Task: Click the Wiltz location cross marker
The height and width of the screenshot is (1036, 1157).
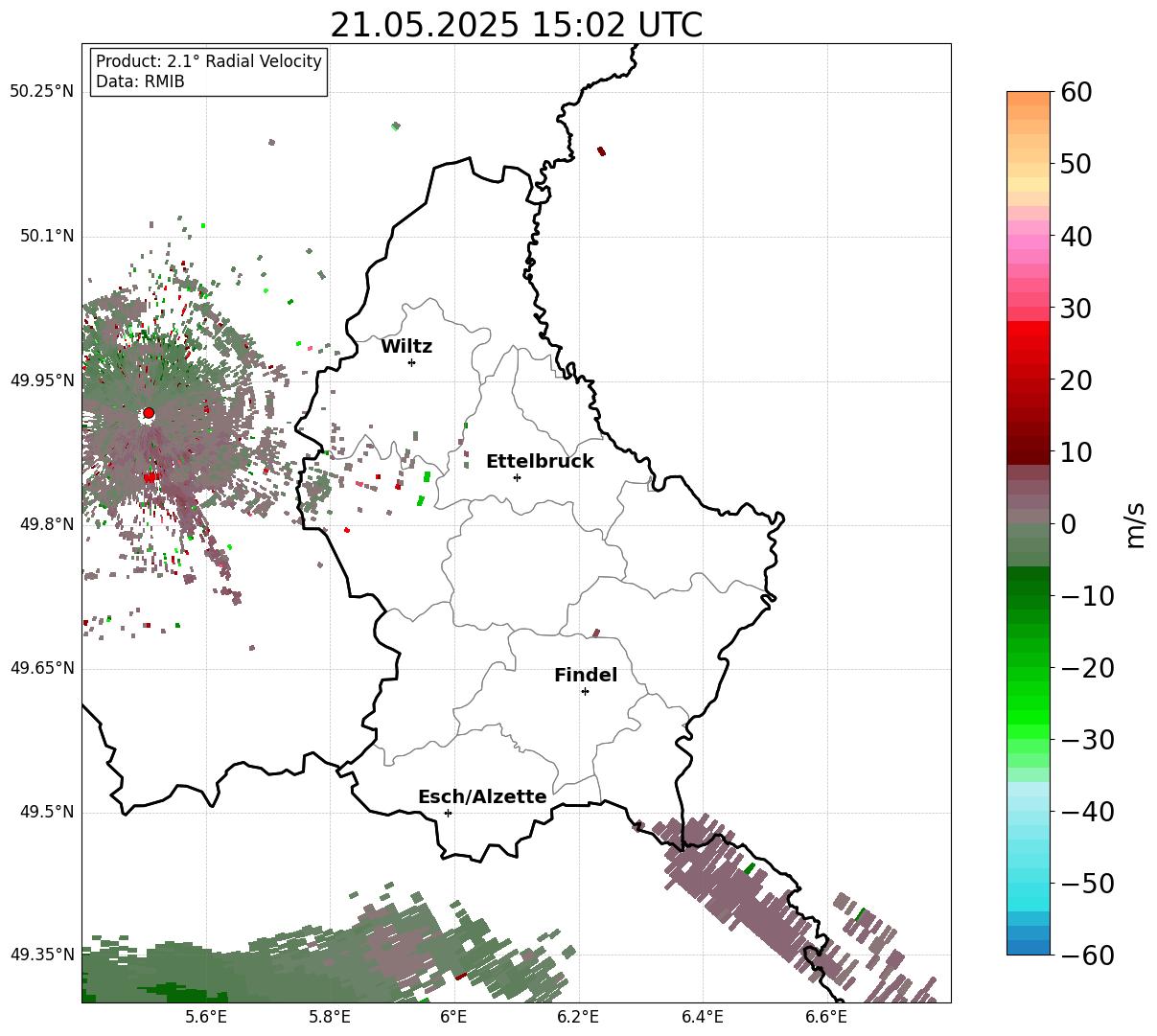Action: 411,362
